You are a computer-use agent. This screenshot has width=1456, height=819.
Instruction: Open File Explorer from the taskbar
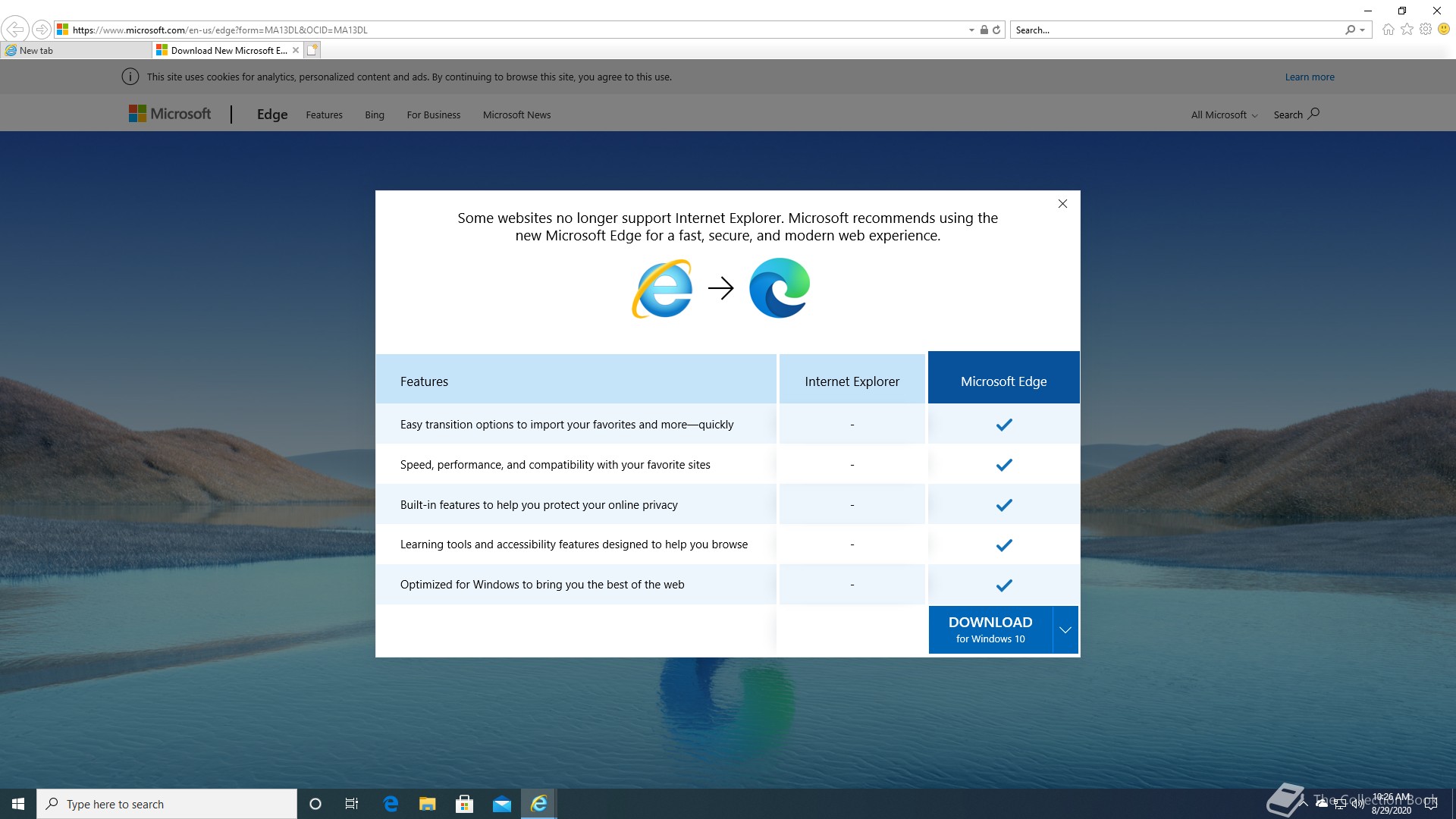click(428, 804)
